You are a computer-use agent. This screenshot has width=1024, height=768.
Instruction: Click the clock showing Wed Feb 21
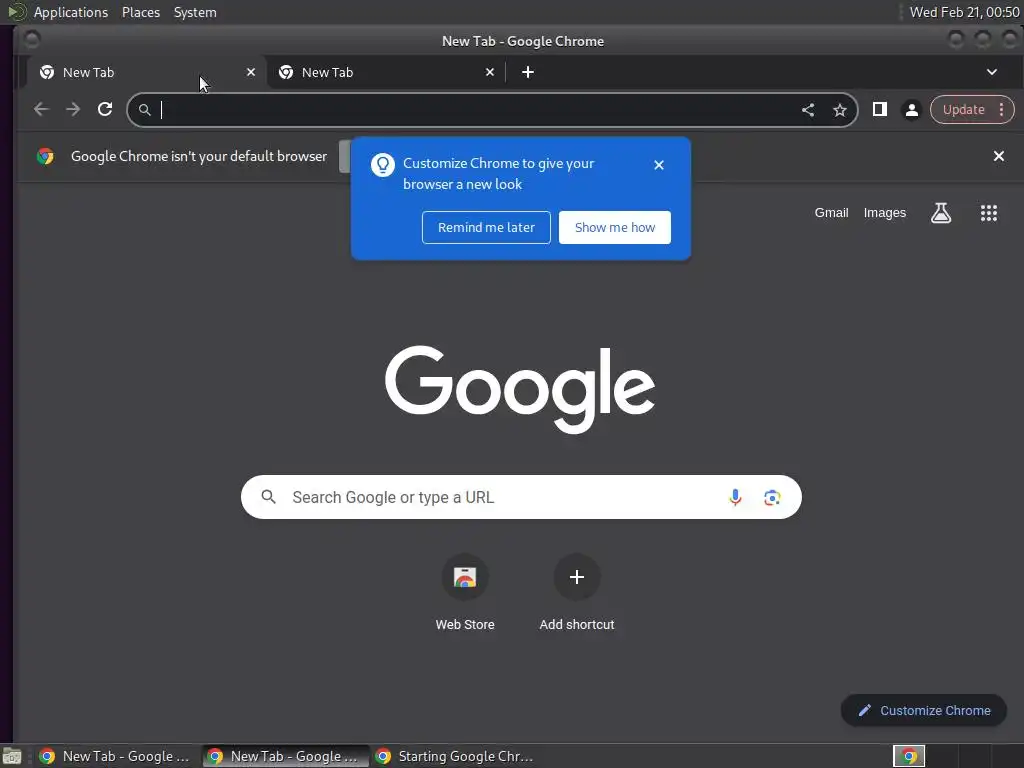point(964,12)
